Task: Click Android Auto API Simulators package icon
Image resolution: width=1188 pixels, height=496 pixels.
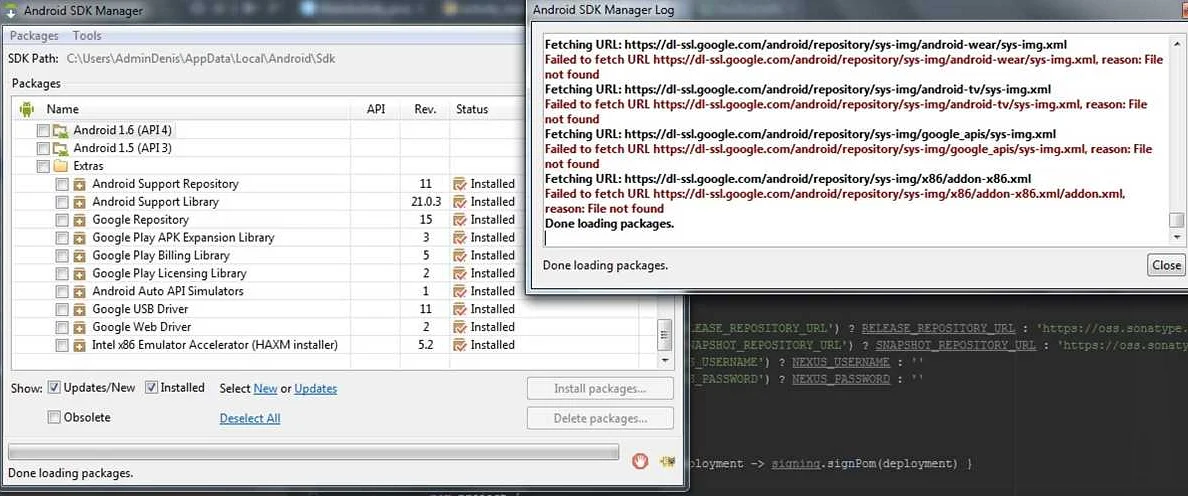Action: pos(80,292)
